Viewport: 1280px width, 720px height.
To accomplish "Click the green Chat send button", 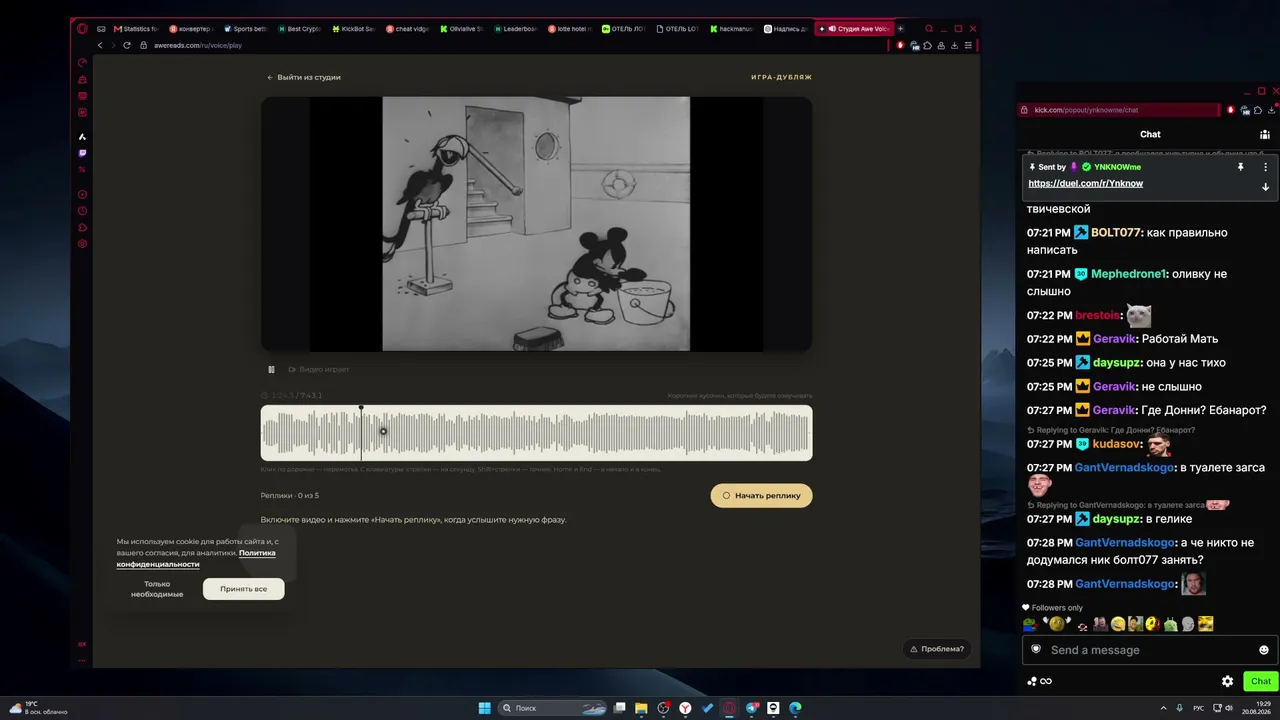I will tap(1261, 682).
